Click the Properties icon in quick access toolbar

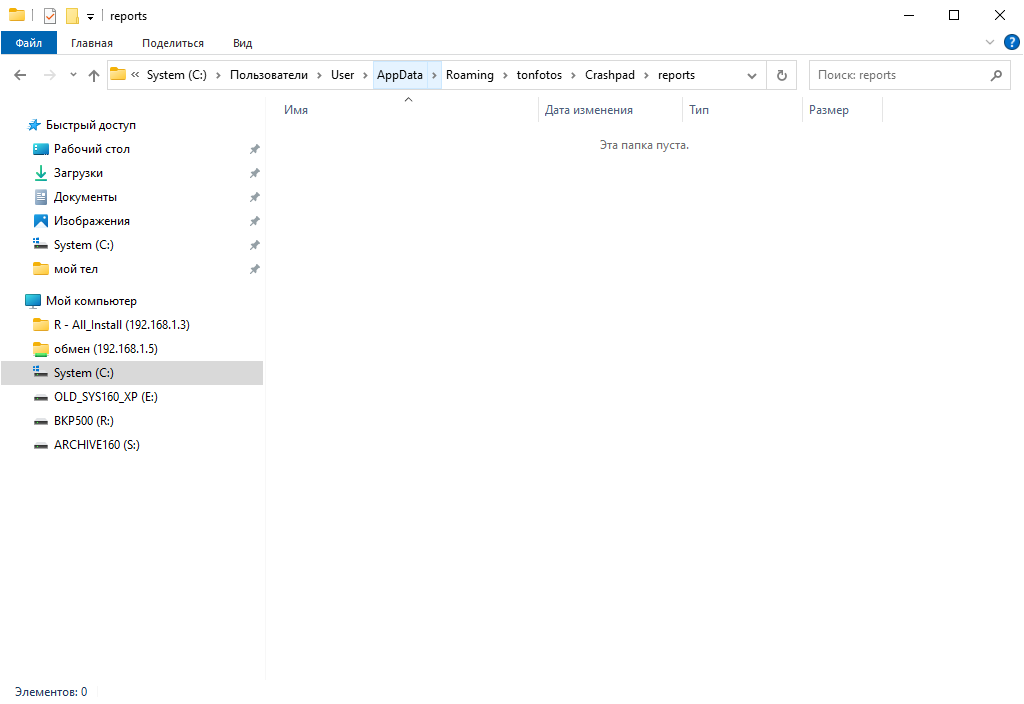(x=50, y=16)
